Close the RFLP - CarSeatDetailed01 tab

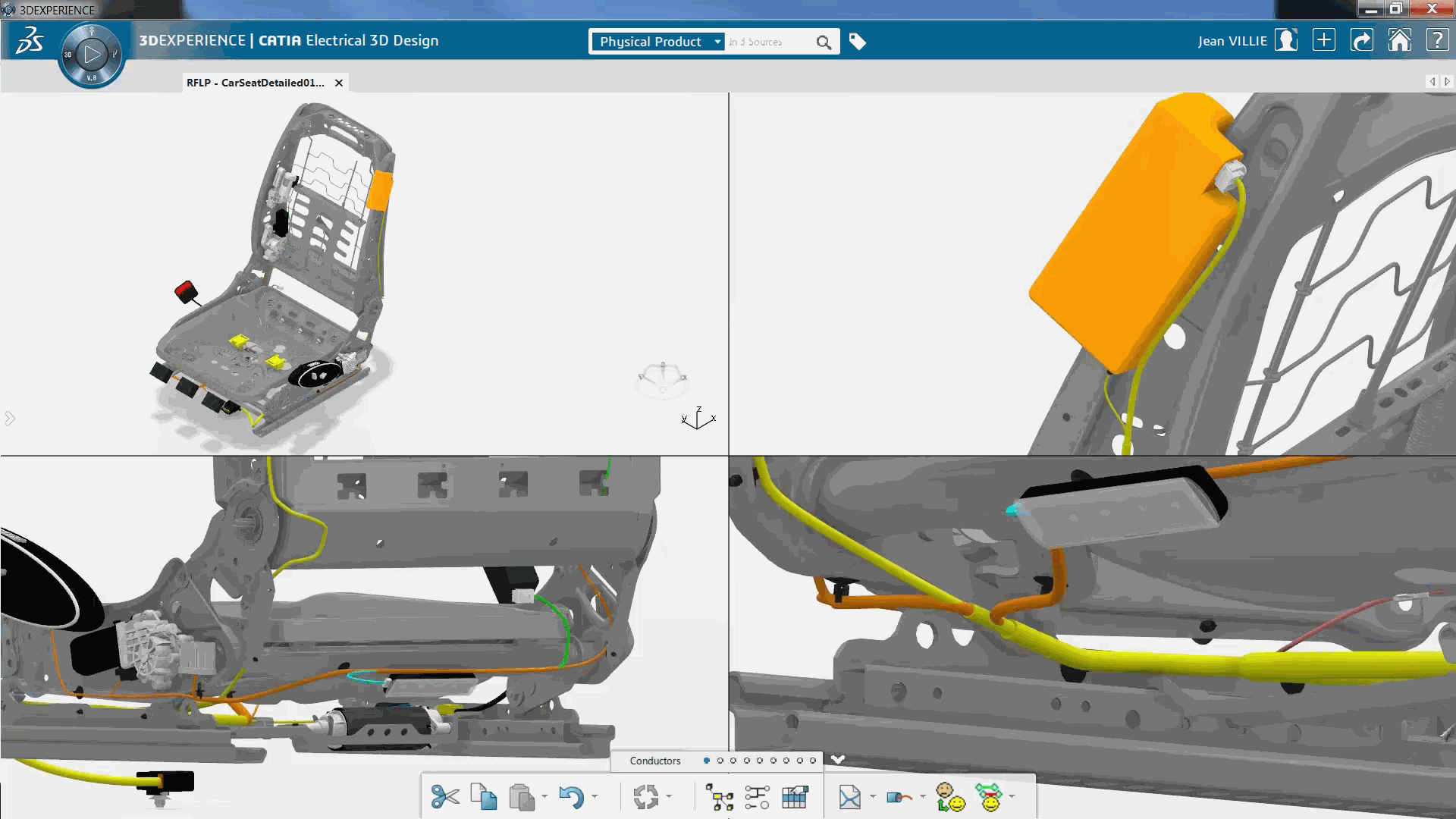(339, 83)
